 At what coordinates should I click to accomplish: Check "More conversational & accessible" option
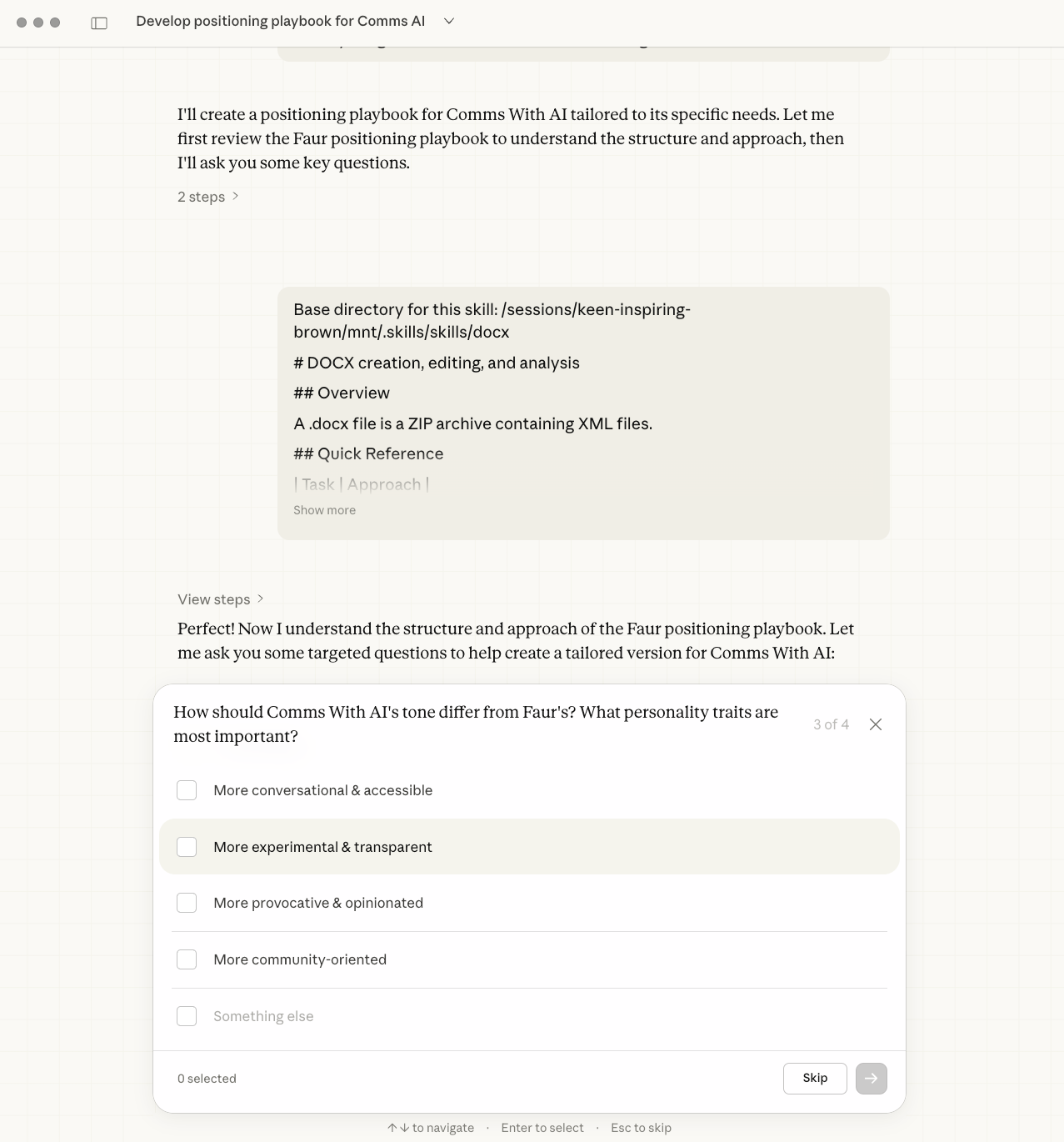click(187, 790)
